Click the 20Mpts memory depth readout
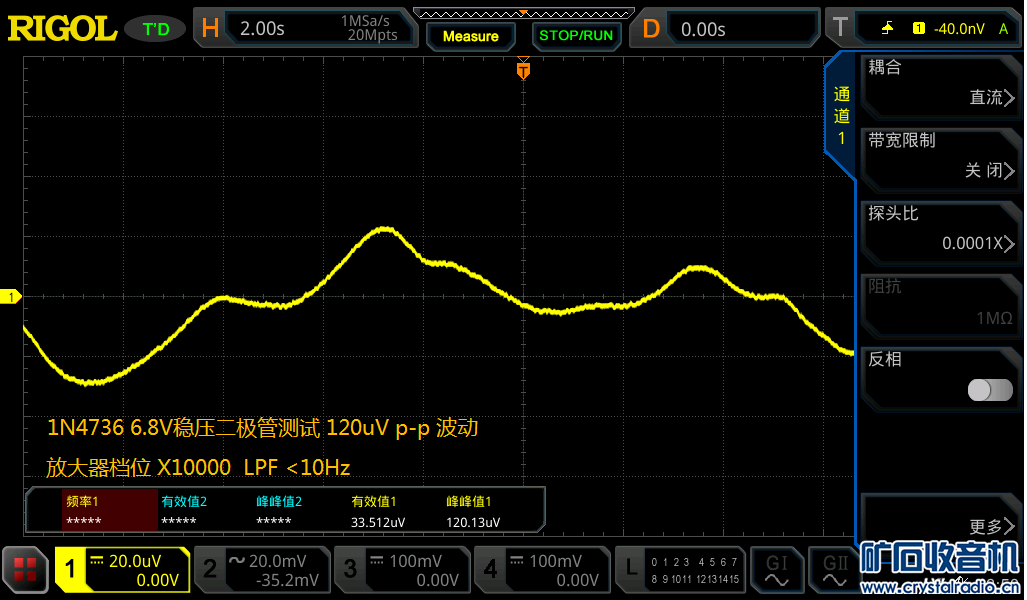This screenshot has width=1027, height=600. tap(373, 35)
